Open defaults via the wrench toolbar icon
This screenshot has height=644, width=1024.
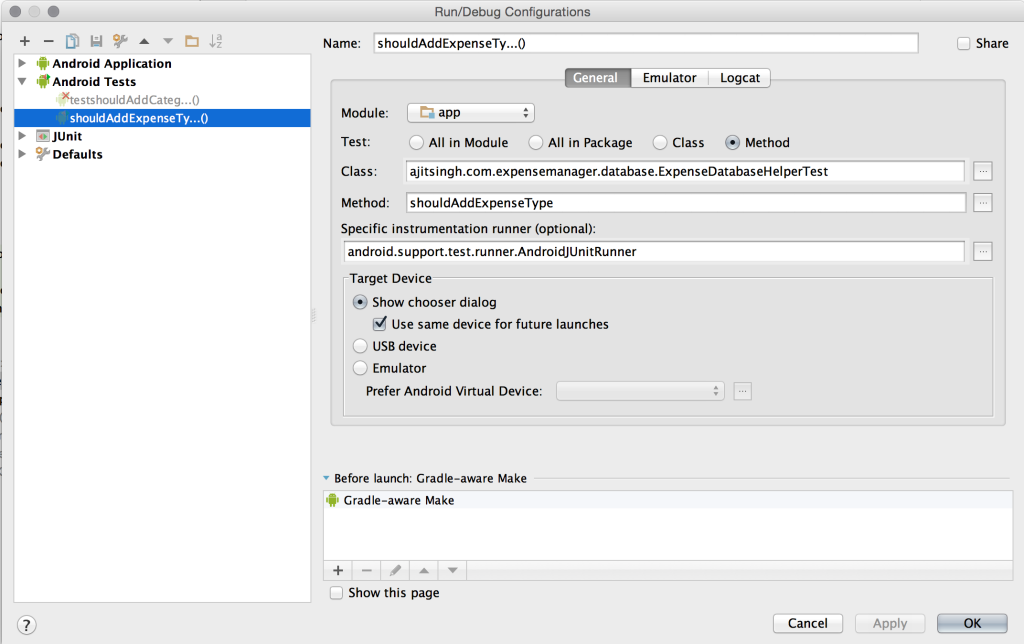pyautogui.click(x=120, y=41)
